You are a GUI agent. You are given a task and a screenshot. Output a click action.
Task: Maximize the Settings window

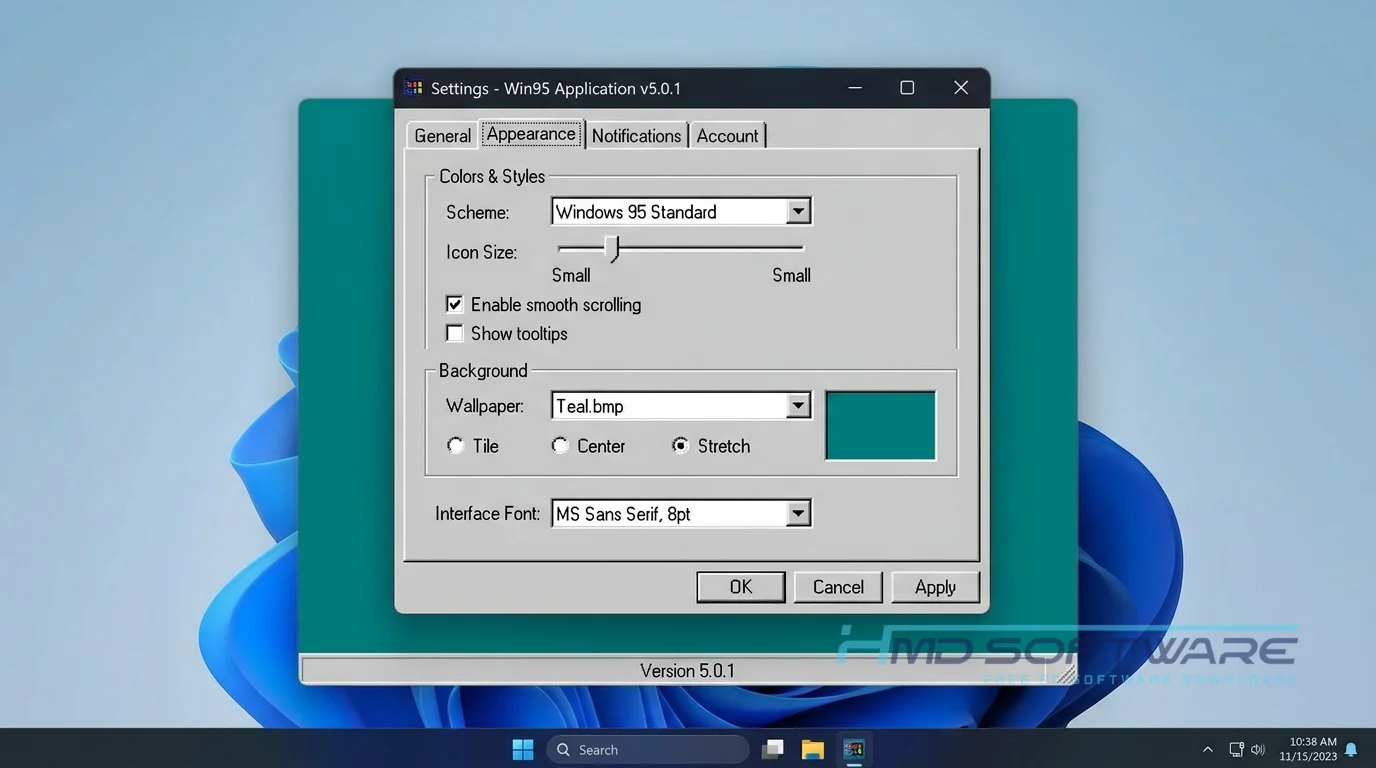coord(907,88)
